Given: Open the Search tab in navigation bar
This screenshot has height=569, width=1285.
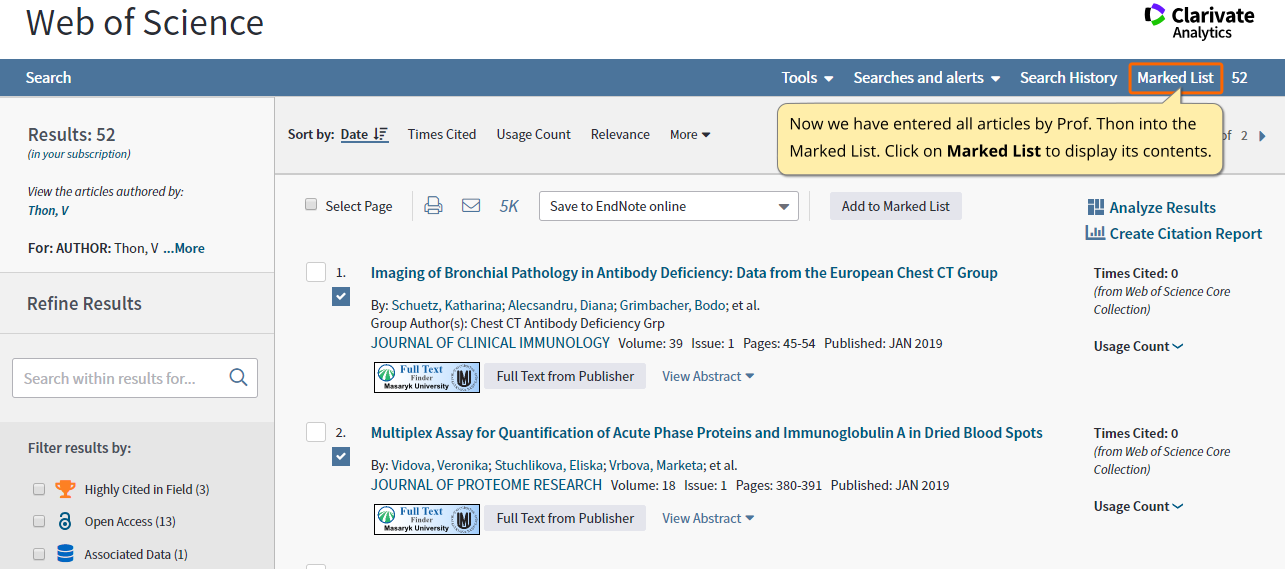Looking at the screenshot, I should pyautogui.click(x=48, y=77).
